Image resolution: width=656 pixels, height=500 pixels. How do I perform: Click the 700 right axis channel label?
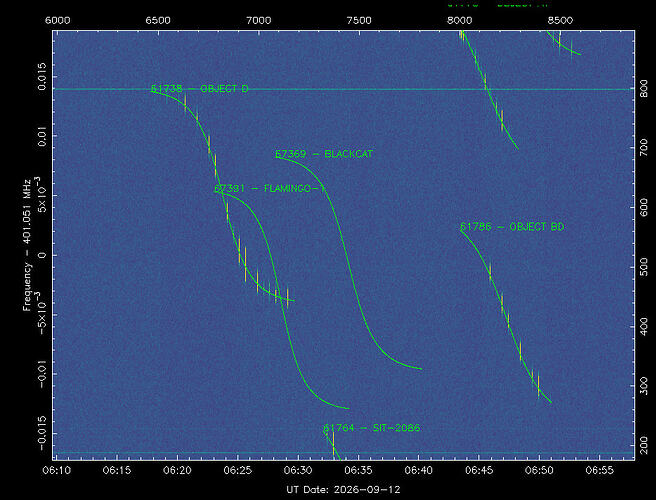(x=644, y=148)
